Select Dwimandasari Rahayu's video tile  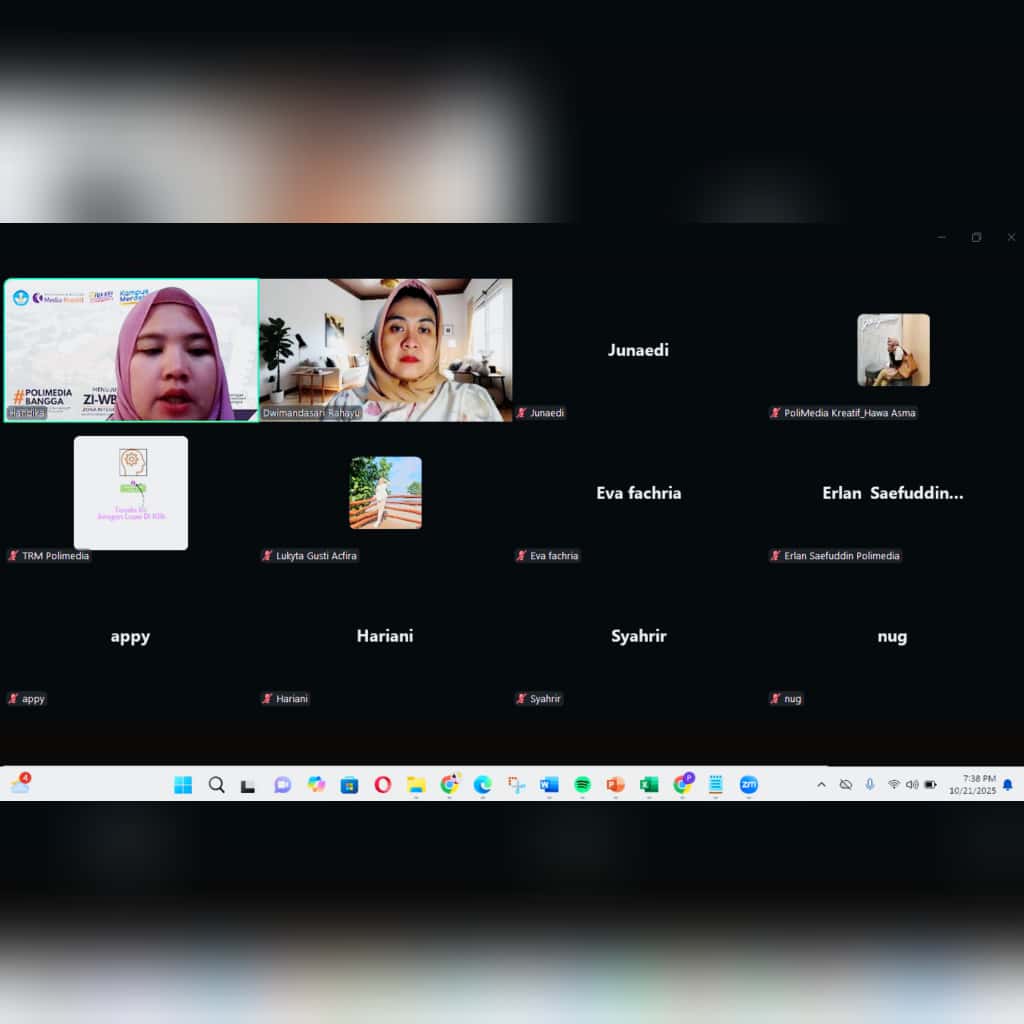click(x=386, y=349)
